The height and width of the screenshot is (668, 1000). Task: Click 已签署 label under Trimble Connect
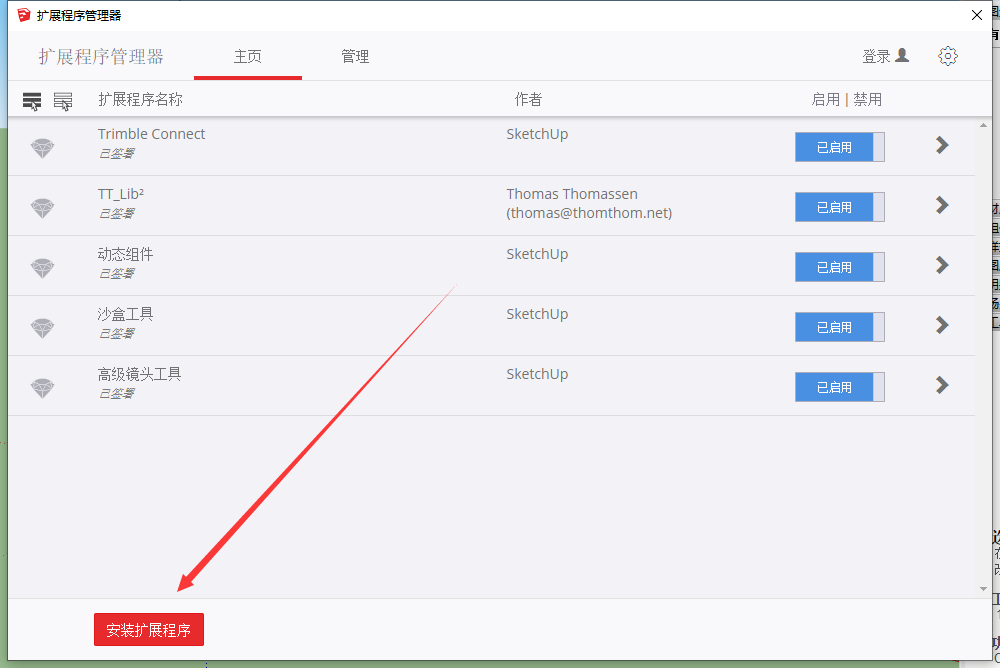tap(117, 153)
